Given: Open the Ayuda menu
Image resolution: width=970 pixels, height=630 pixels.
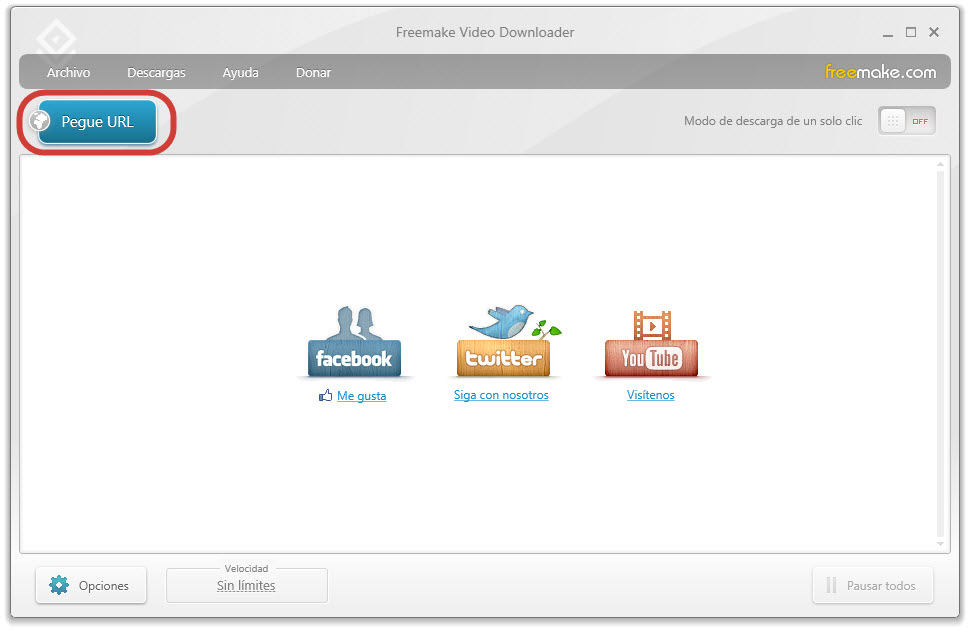Looking at the screenshot, I should pyautogui.click(x=240, y=72).
